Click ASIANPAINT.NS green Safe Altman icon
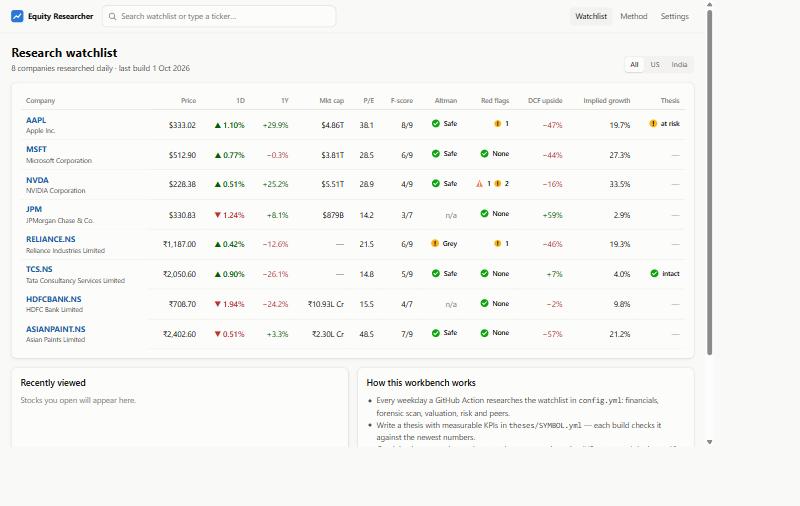The height and width of the screenshot is (506, 800). (436, 333)
